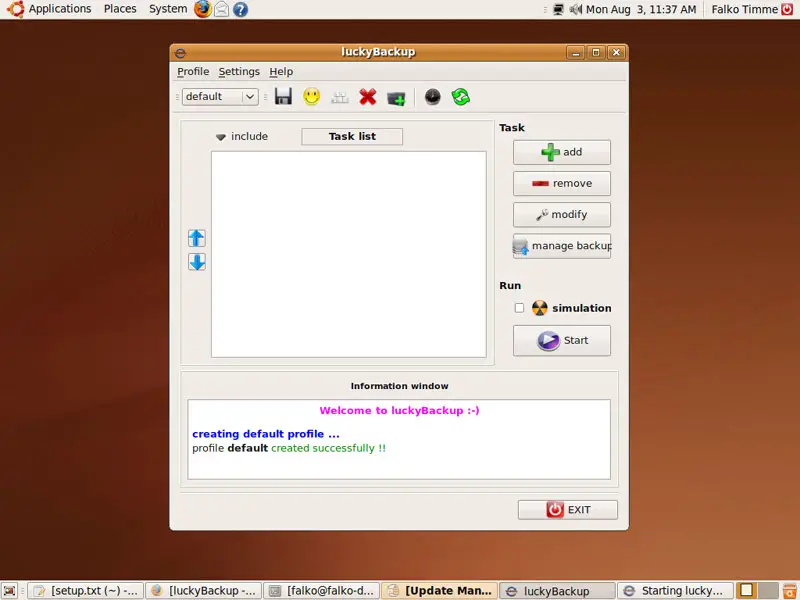Screen dimensions: 800x600
Task: Click the modify task button
Action: point(562,214)
